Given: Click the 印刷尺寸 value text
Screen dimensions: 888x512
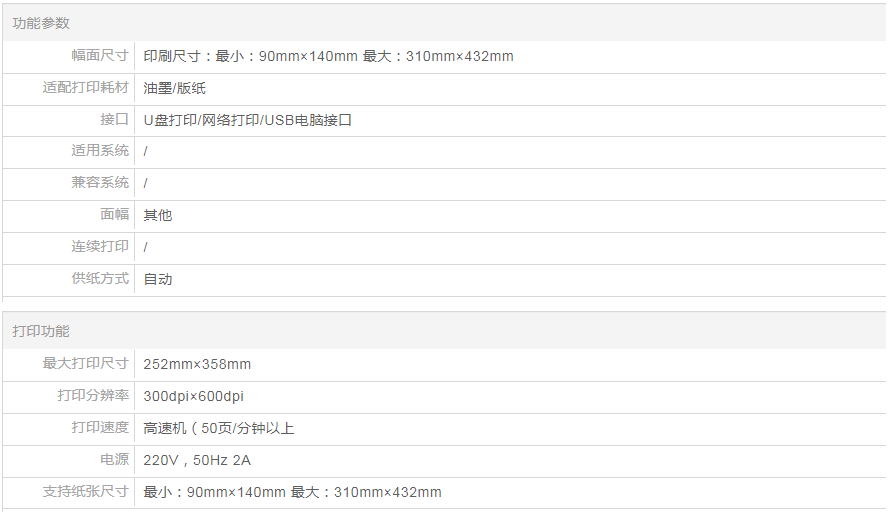Looking at the screenshot, I should (328, 56).
